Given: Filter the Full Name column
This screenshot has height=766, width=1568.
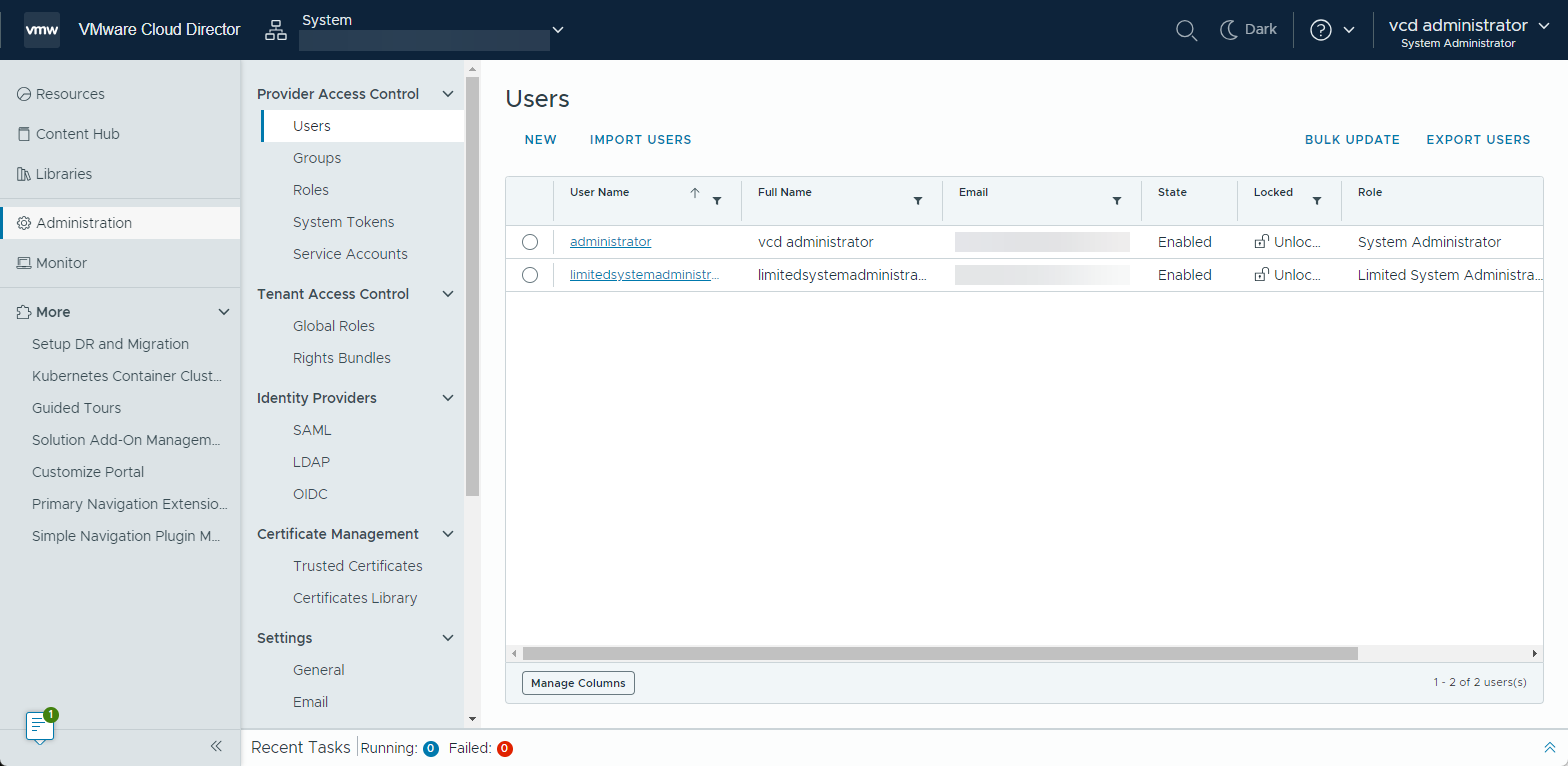Looking at the screenshot, I should [x=917, y=201].
